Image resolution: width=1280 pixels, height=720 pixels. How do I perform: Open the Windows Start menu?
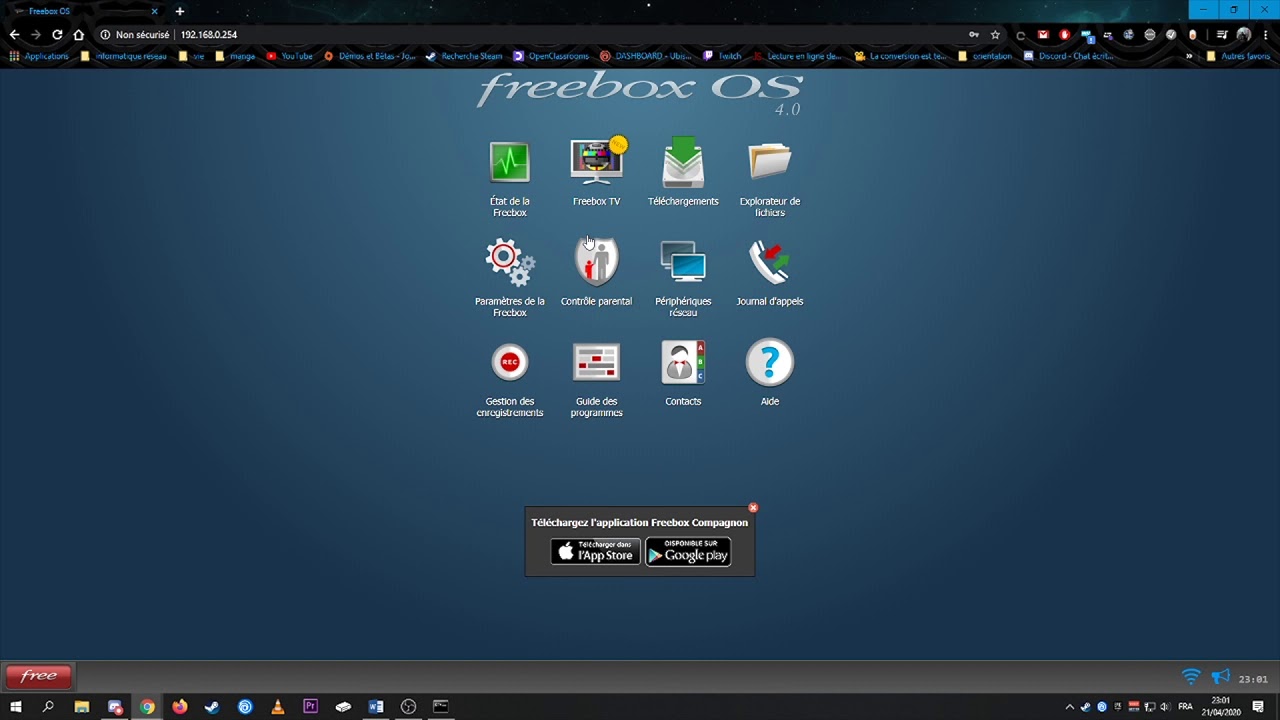coord(15,707)
